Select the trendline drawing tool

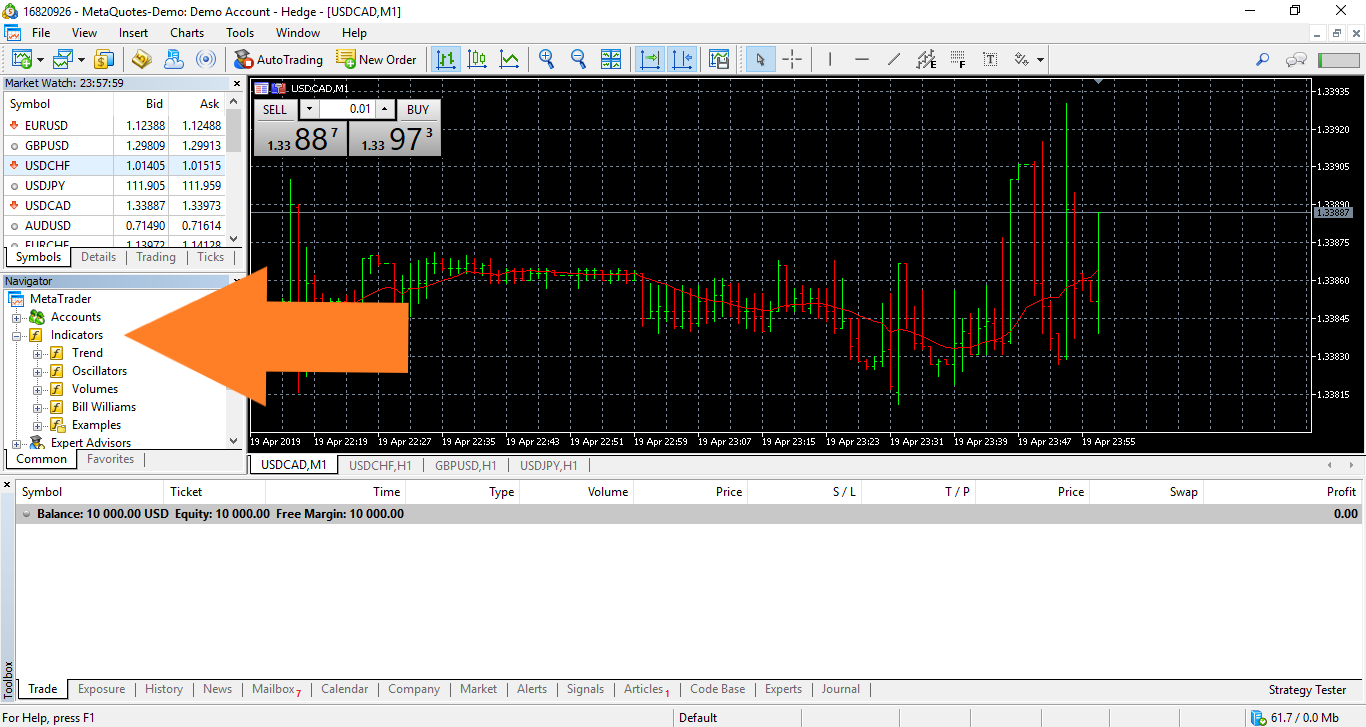894,59
